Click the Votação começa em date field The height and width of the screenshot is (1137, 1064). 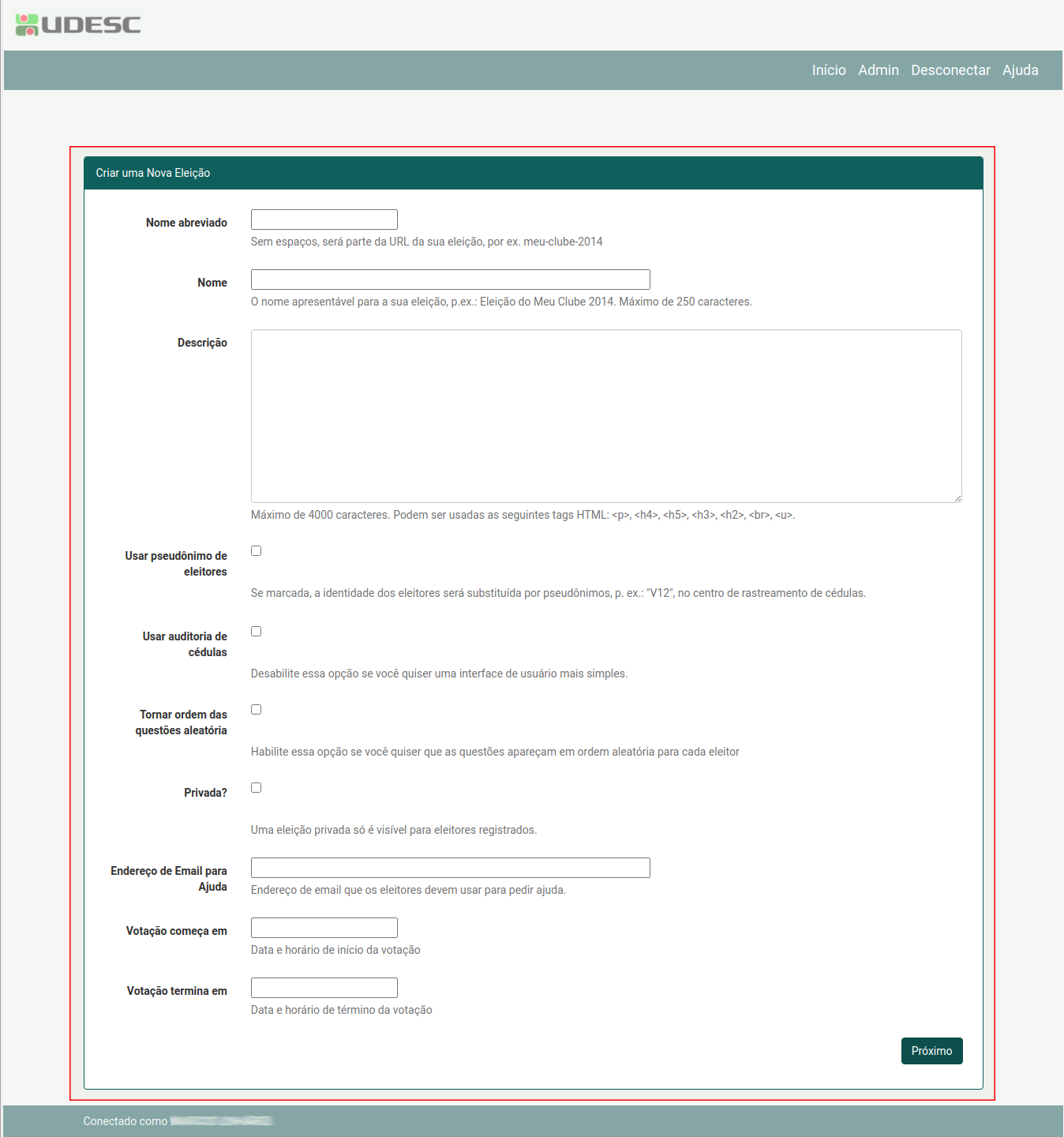click(x=324, y=928)
